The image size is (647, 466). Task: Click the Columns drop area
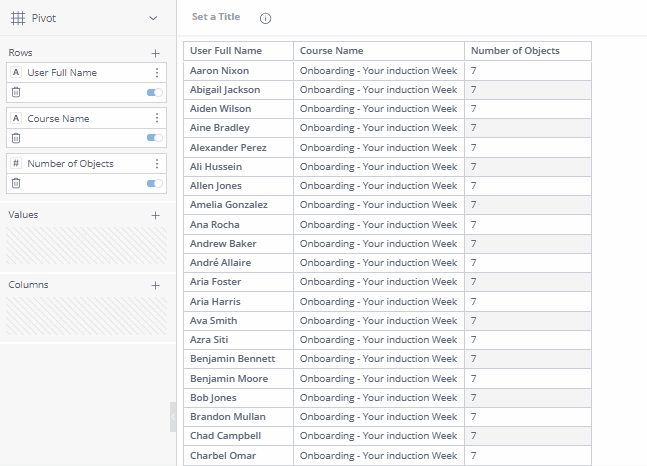pos(86,316)
